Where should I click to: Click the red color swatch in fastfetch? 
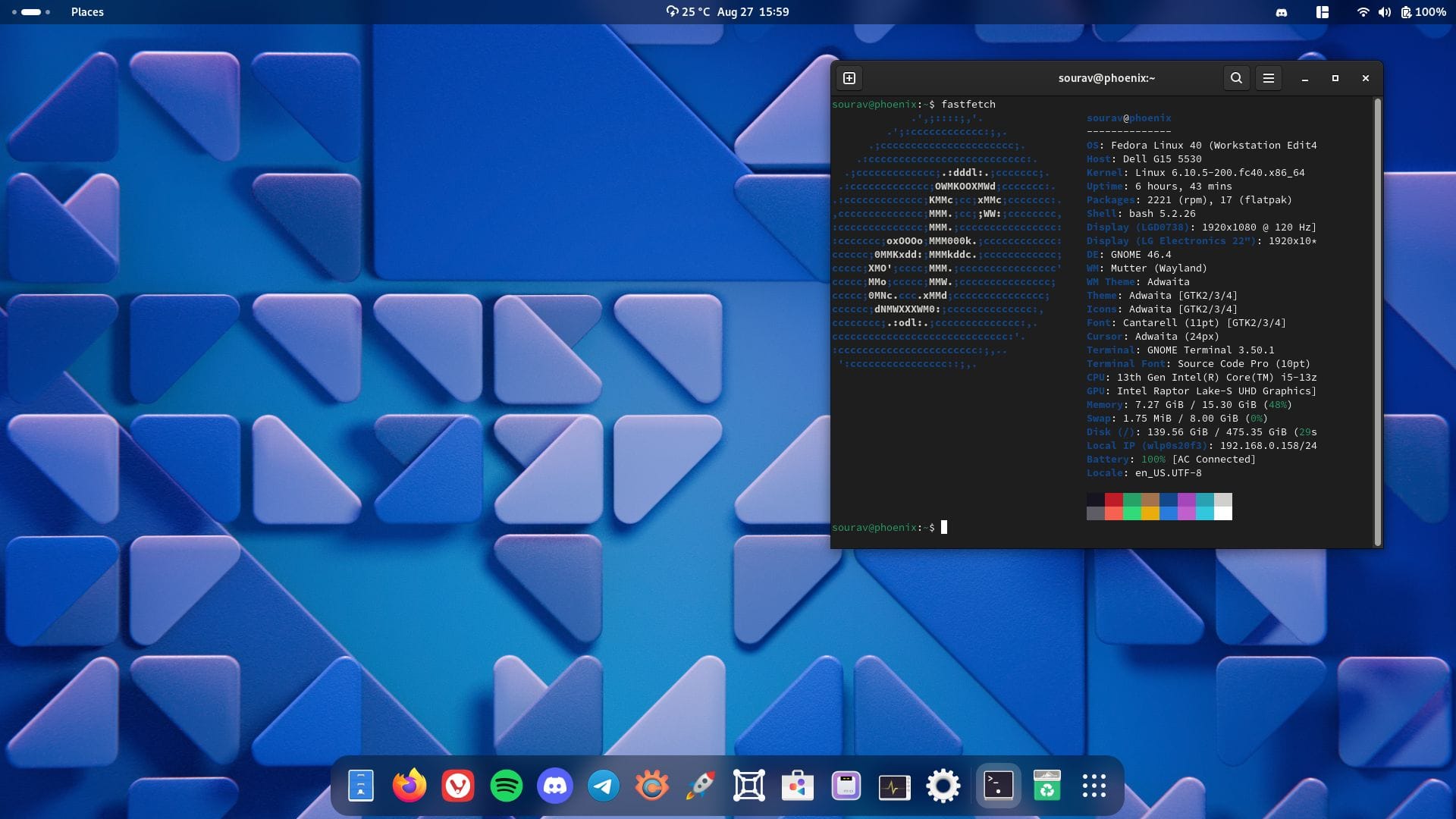pos(1113,500)
